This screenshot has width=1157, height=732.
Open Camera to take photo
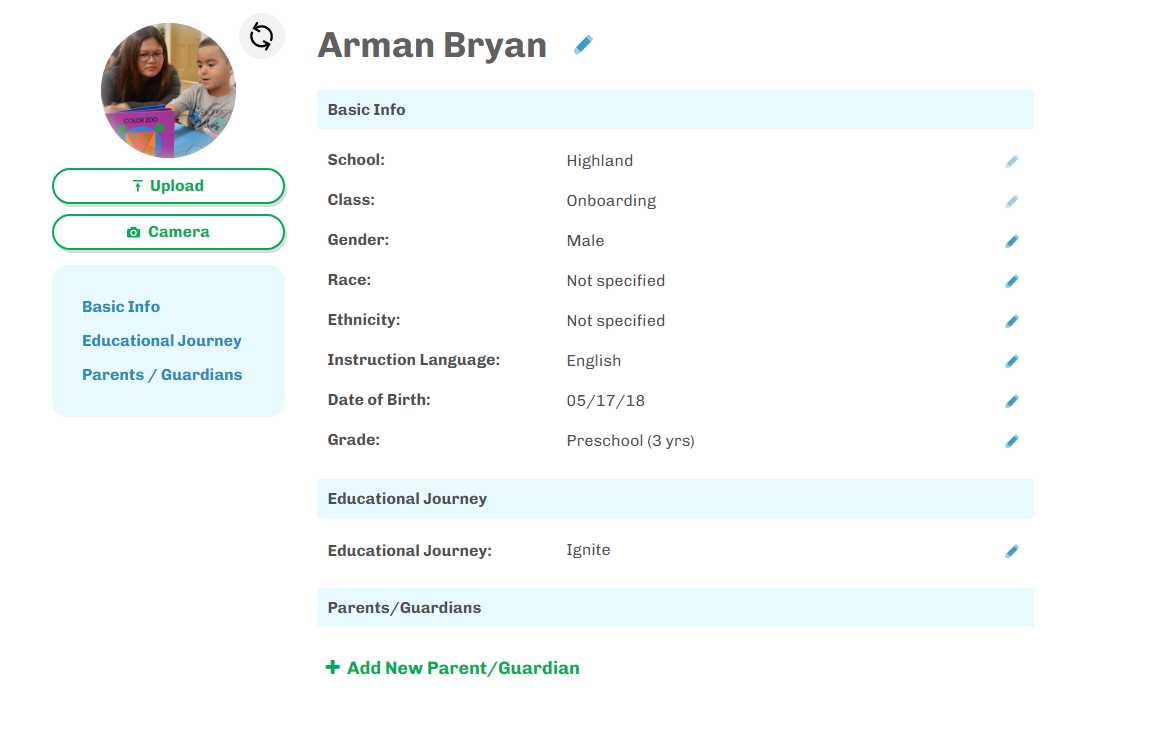(x=168, y=232)
